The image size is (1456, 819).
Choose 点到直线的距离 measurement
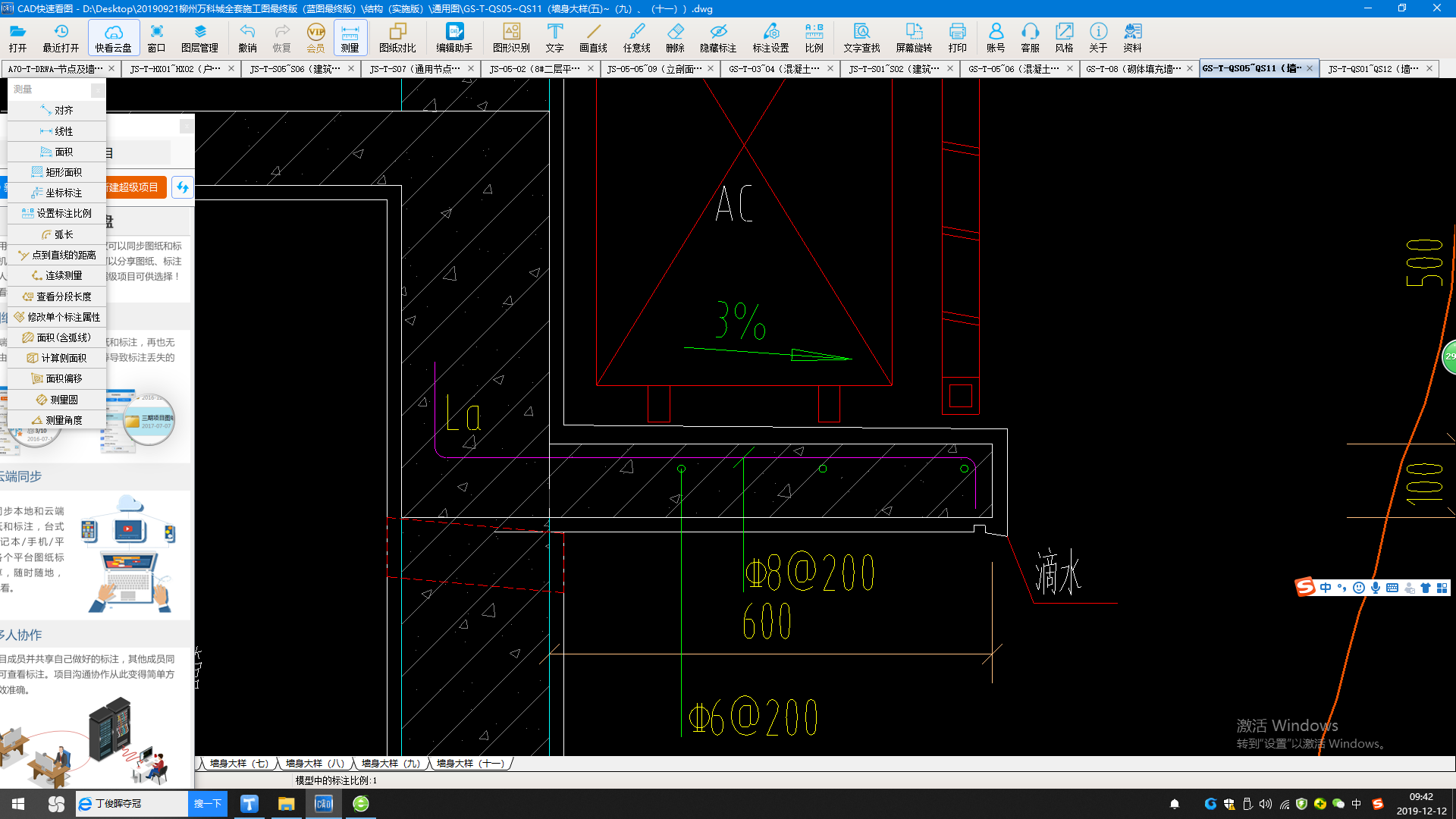[57, 255]
